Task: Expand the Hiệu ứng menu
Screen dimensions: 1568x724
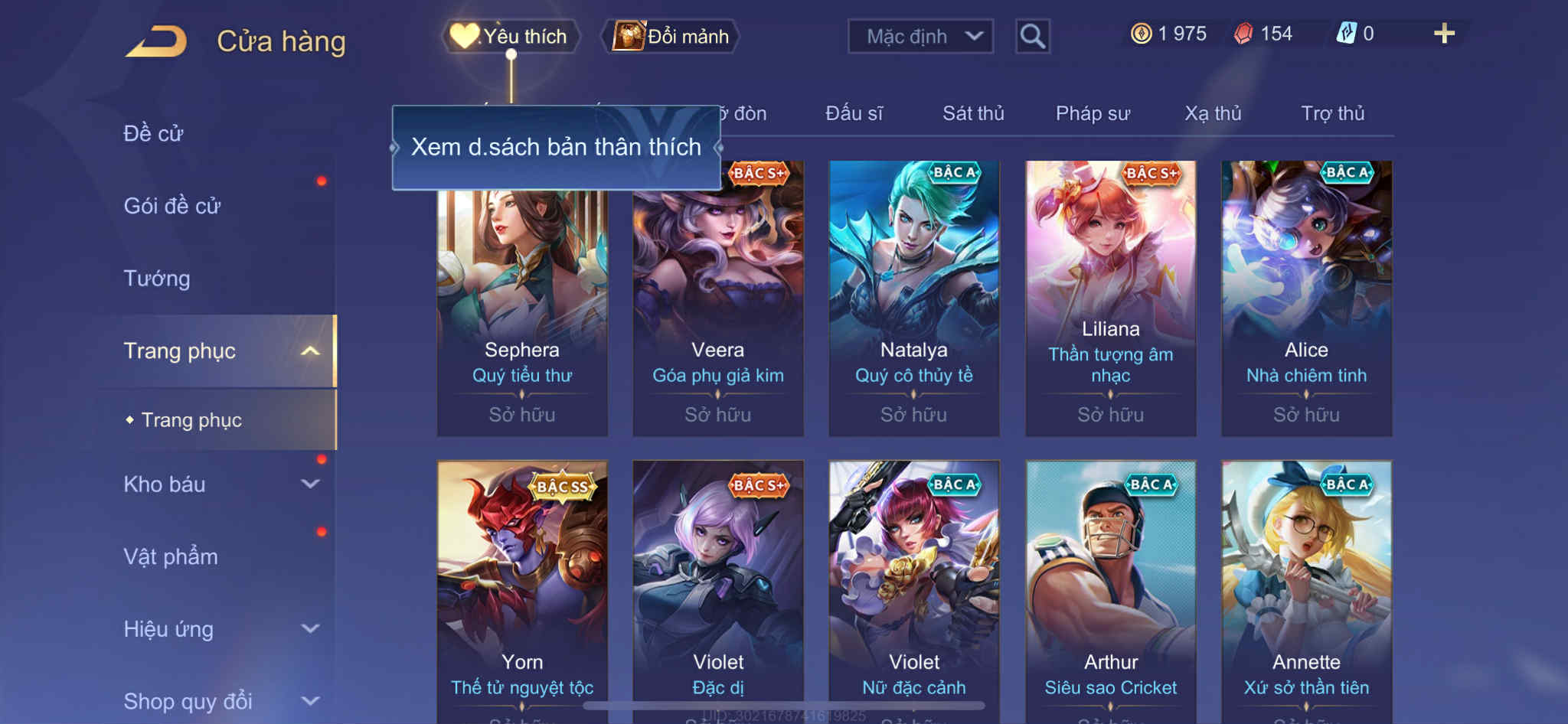Action: click(x=310, y=628)
